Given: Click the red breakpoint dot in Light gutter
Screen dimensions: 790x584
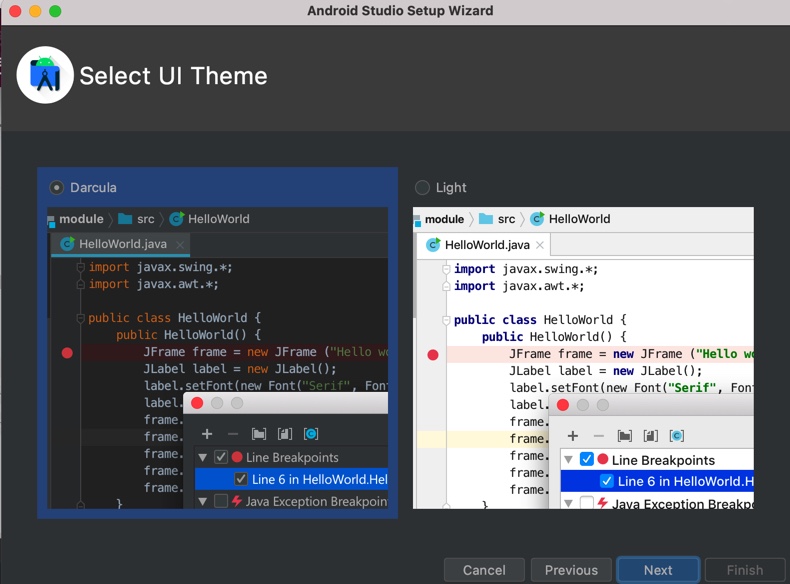Looking at the screenshot, I should (x=433, y=355).
